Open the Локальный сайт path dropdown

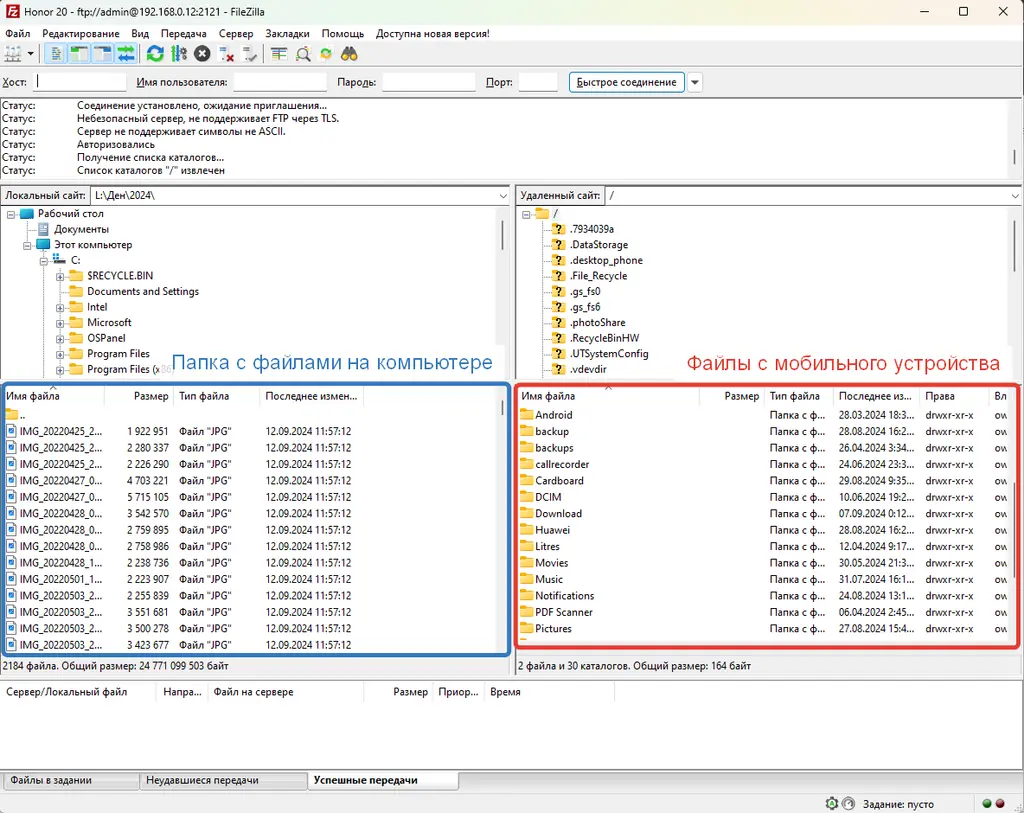point(503,195)
